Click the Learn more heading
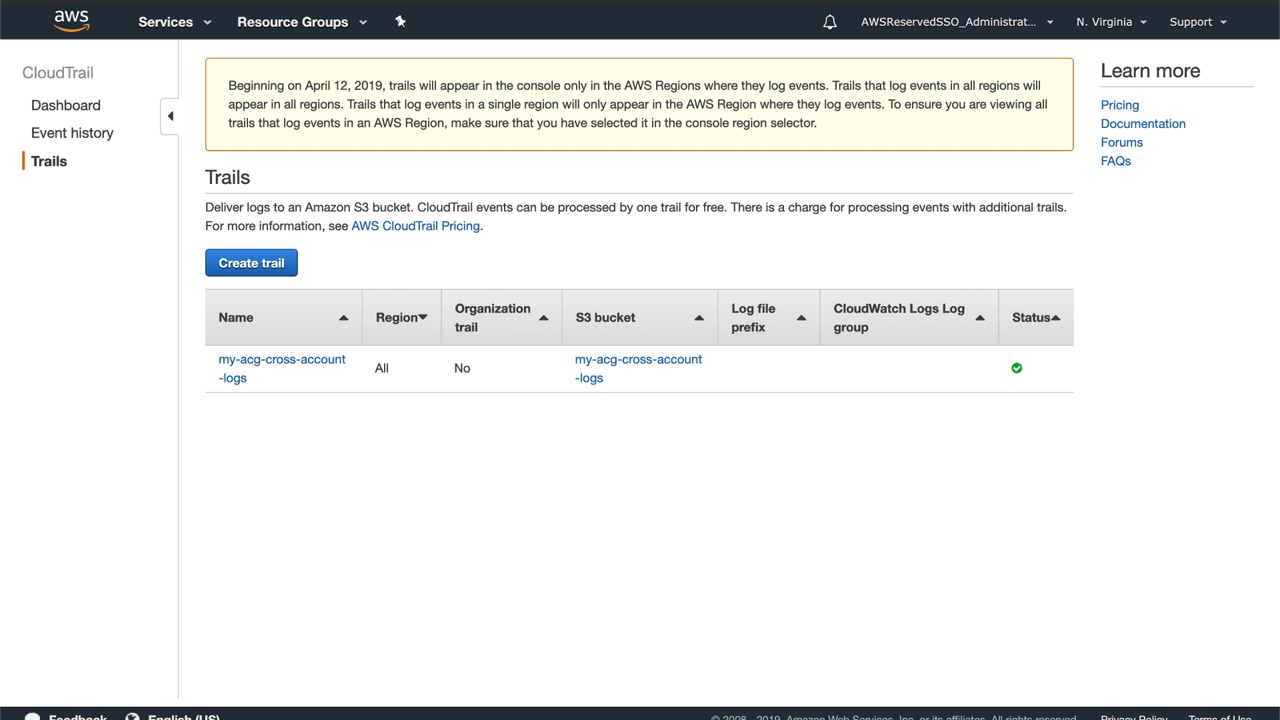1280x720 pixels. coord(1150,71)
